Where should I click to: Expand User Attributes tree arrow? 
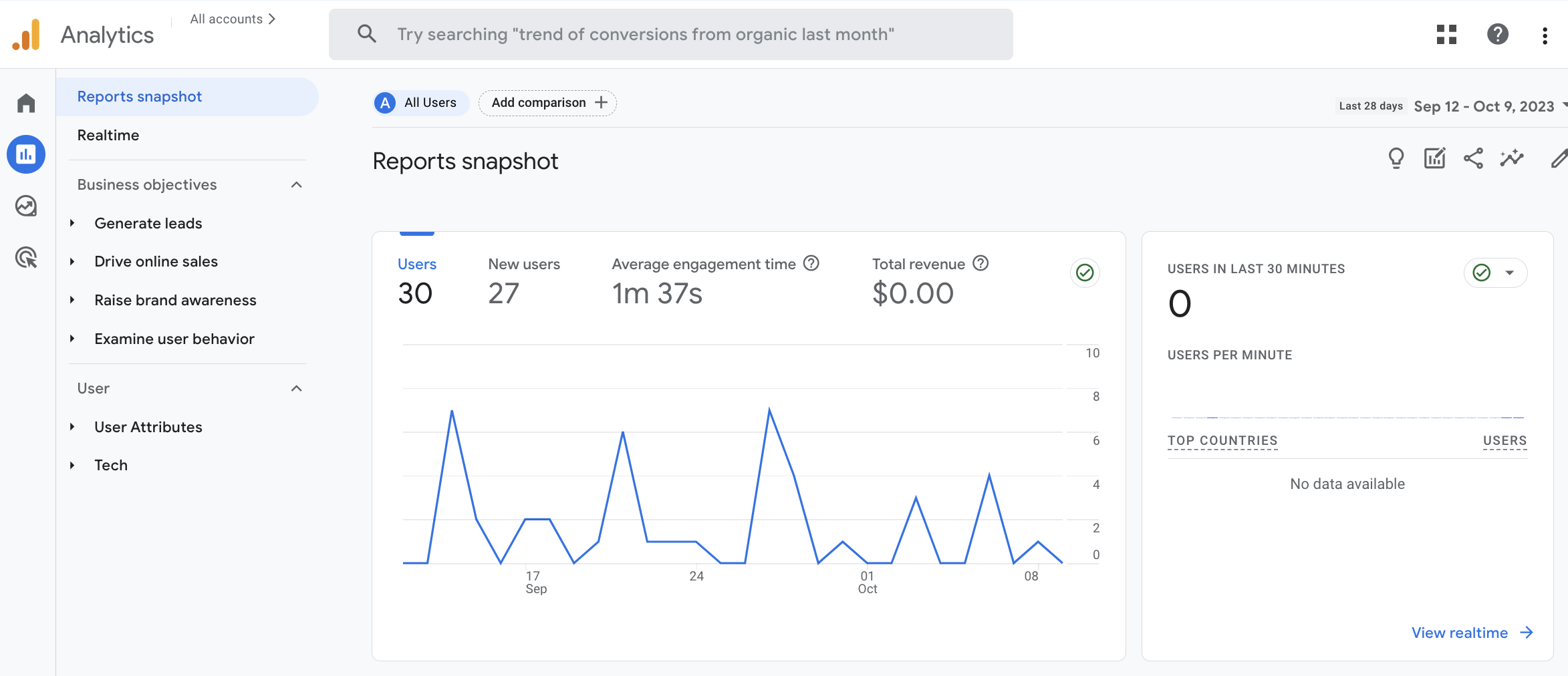point(72,427)
